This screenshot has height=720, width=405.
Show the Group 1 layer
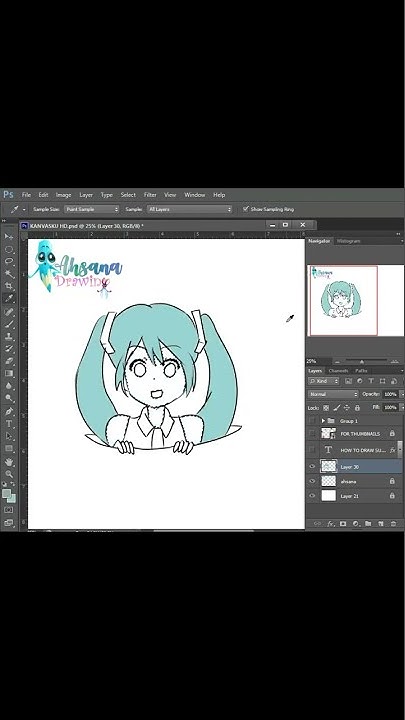(x=313, y=421)
